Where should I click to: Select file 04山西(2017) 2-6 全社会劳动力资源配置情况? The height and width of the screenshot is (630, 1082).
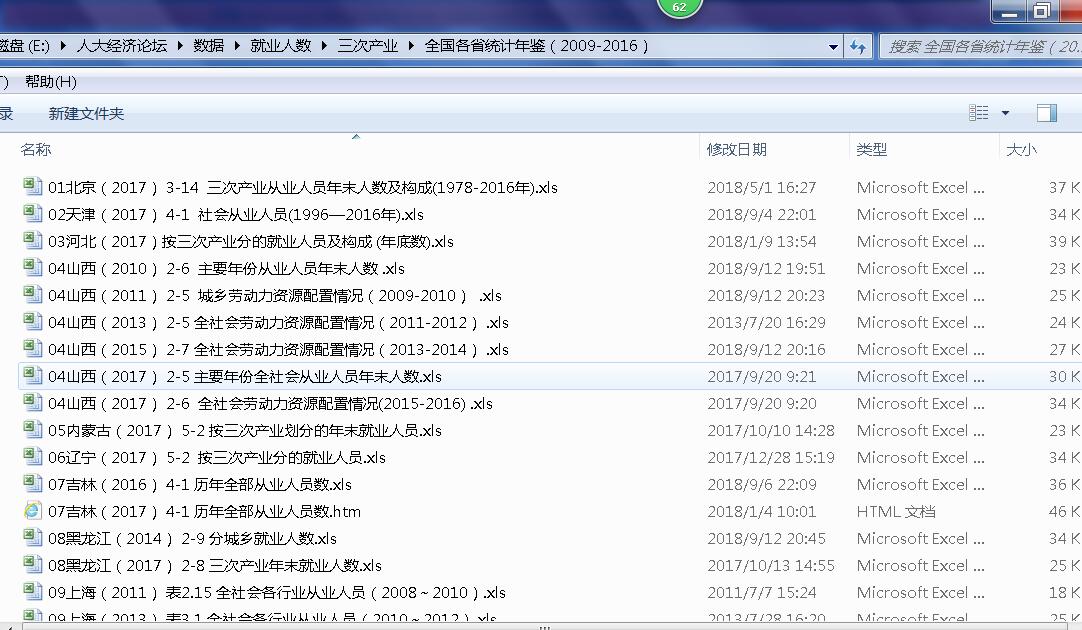(x=270, y=403)
